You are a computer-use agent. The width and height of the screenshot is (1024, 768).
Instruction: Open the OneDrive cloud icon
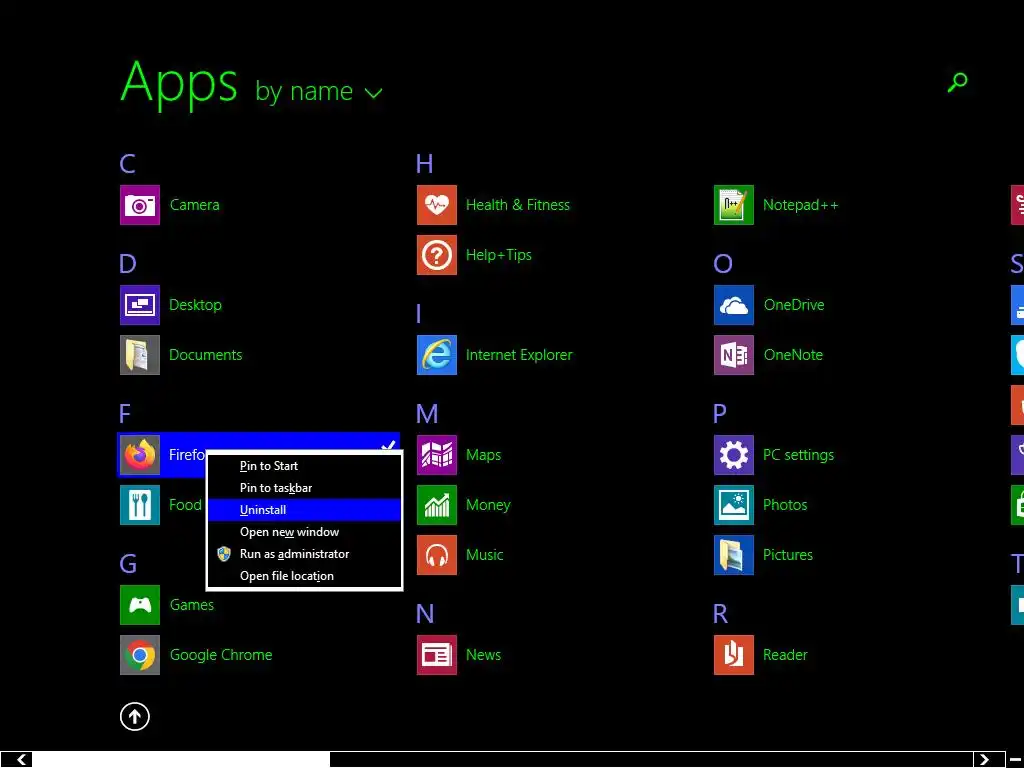tap(734, 305)
